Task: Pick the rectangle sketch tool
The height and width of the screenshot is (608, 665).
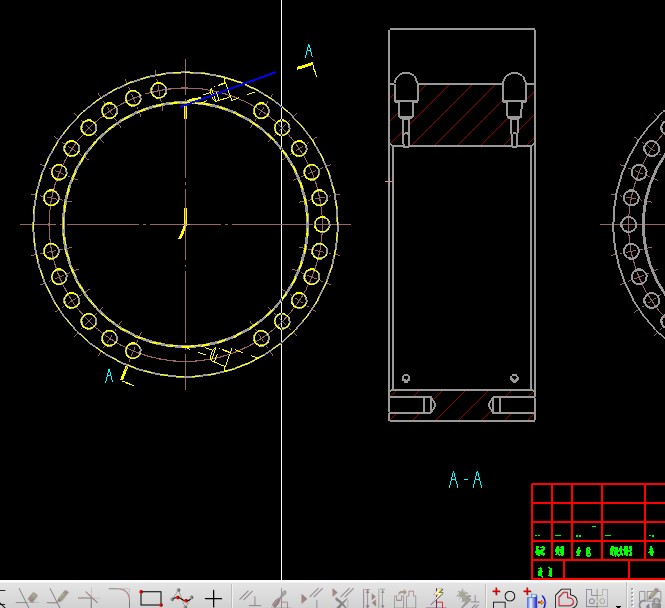Action: 151,598
